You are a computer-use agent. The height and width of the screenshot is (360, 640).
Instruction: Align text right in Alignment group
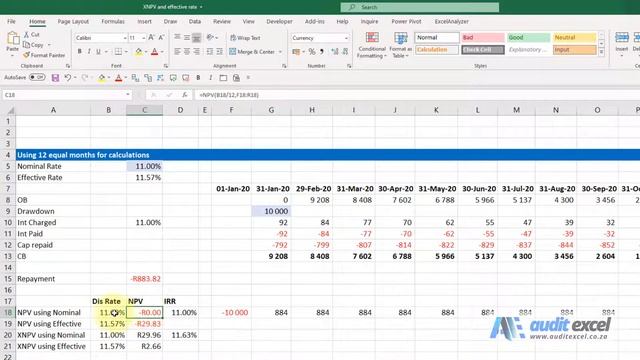coord(196,51)
